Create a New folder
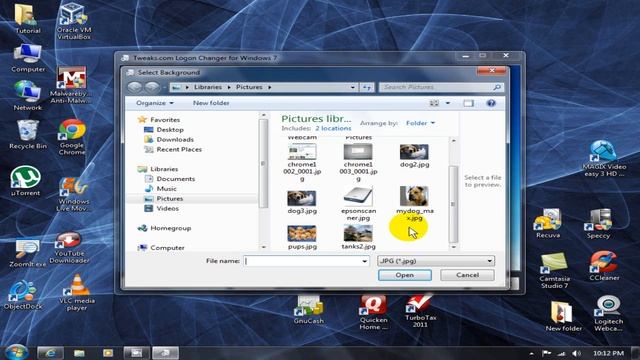Image resolution: width=640 pixels, height=360 pixels. coord(211,103)
